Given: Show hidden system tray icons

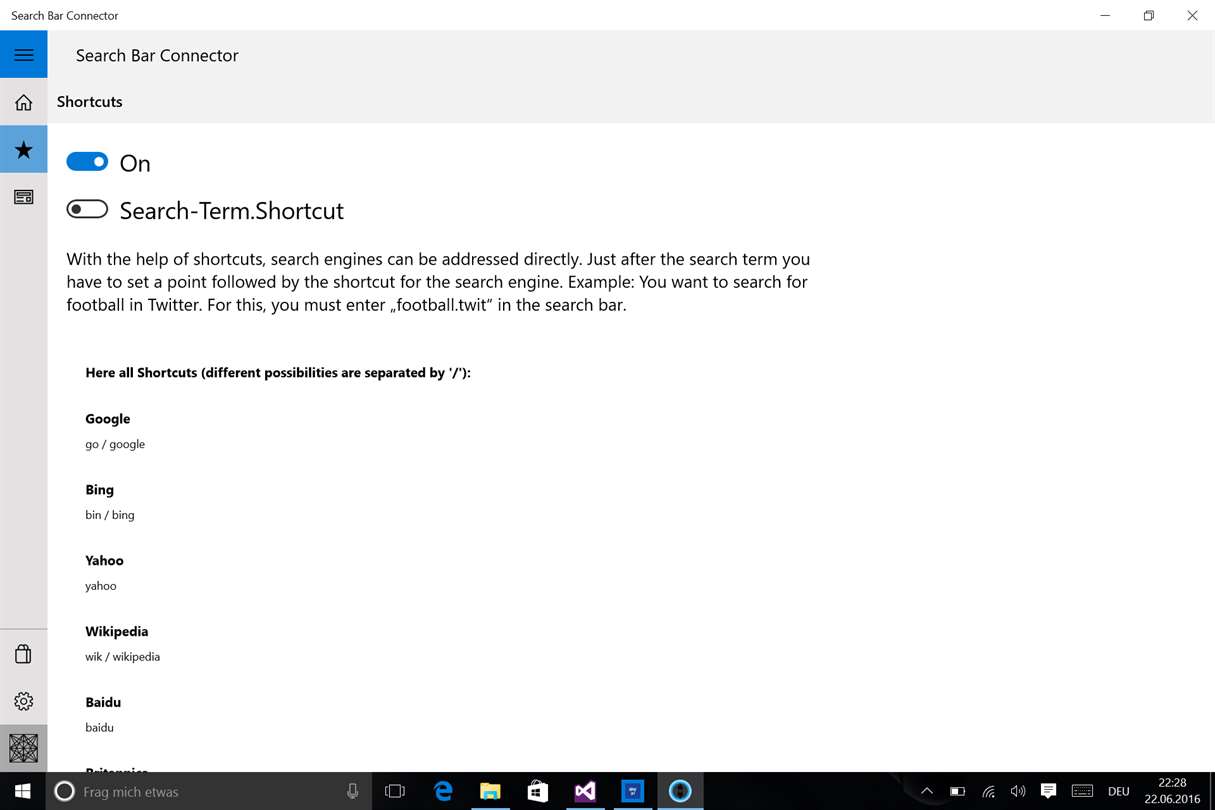Looking at the screenshot, I should pos(927,791).
